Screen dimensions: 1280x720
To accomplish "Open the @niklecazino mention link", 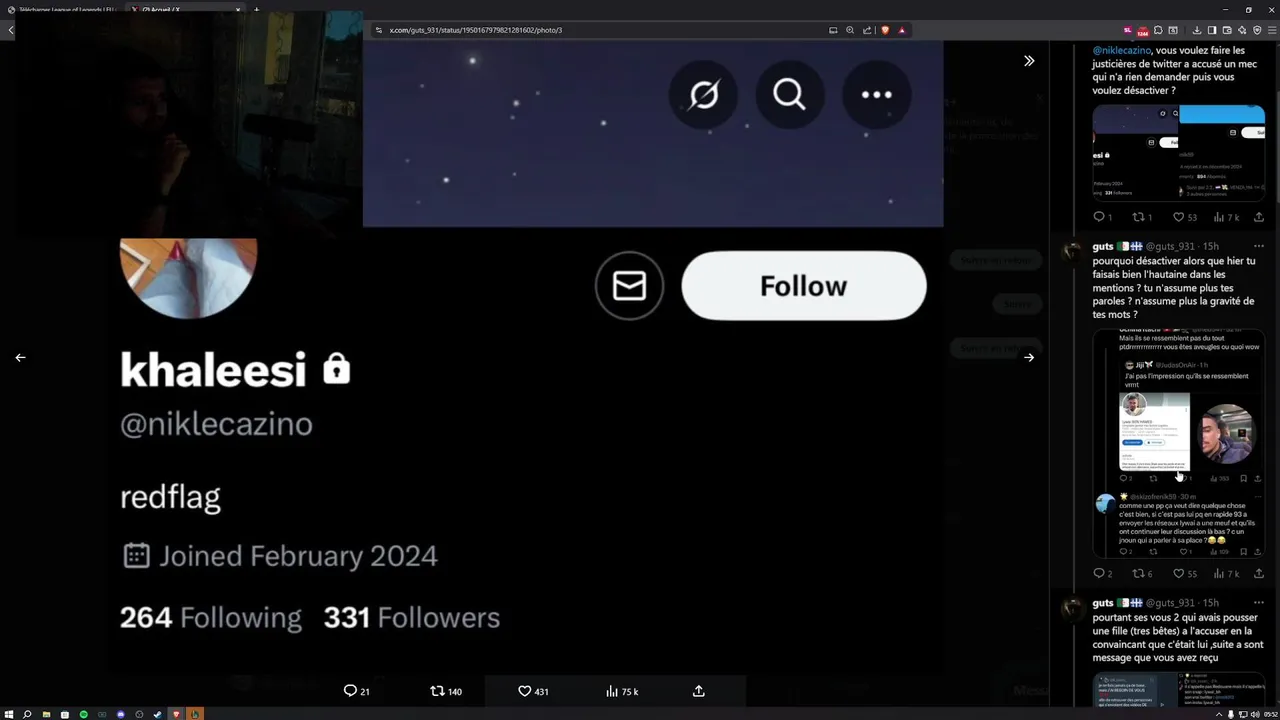I will point(1121,50).
